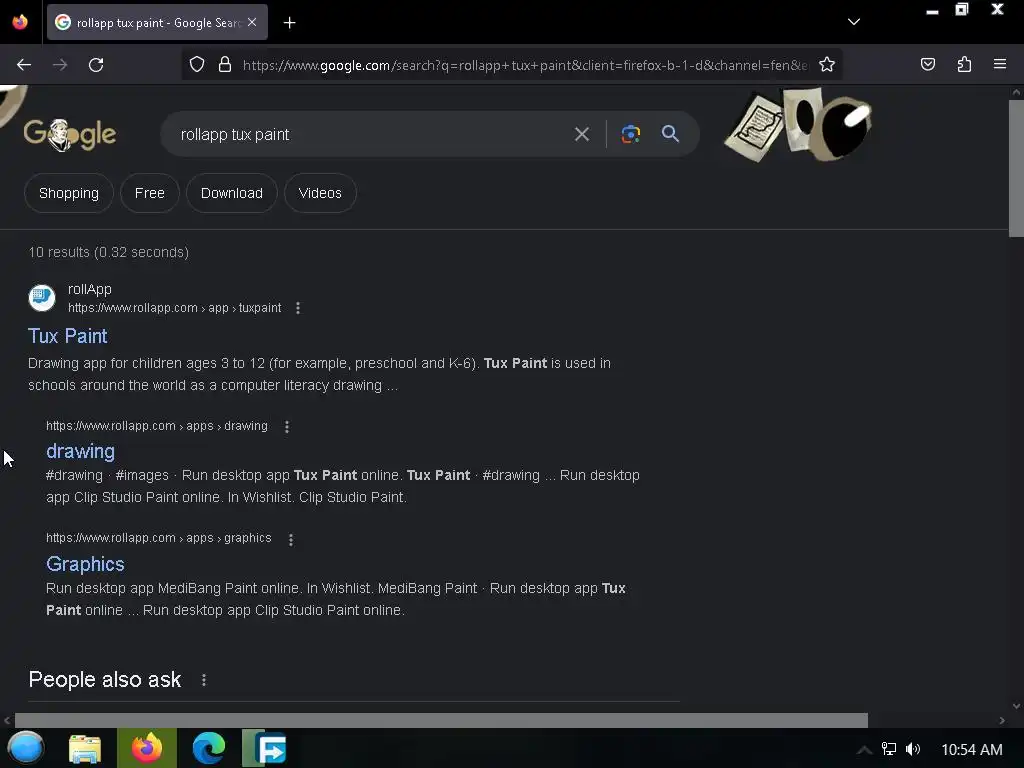Close the rollapp tux paint tab
This screenshot has height=768, width=1024.
(x=252, y=22)
